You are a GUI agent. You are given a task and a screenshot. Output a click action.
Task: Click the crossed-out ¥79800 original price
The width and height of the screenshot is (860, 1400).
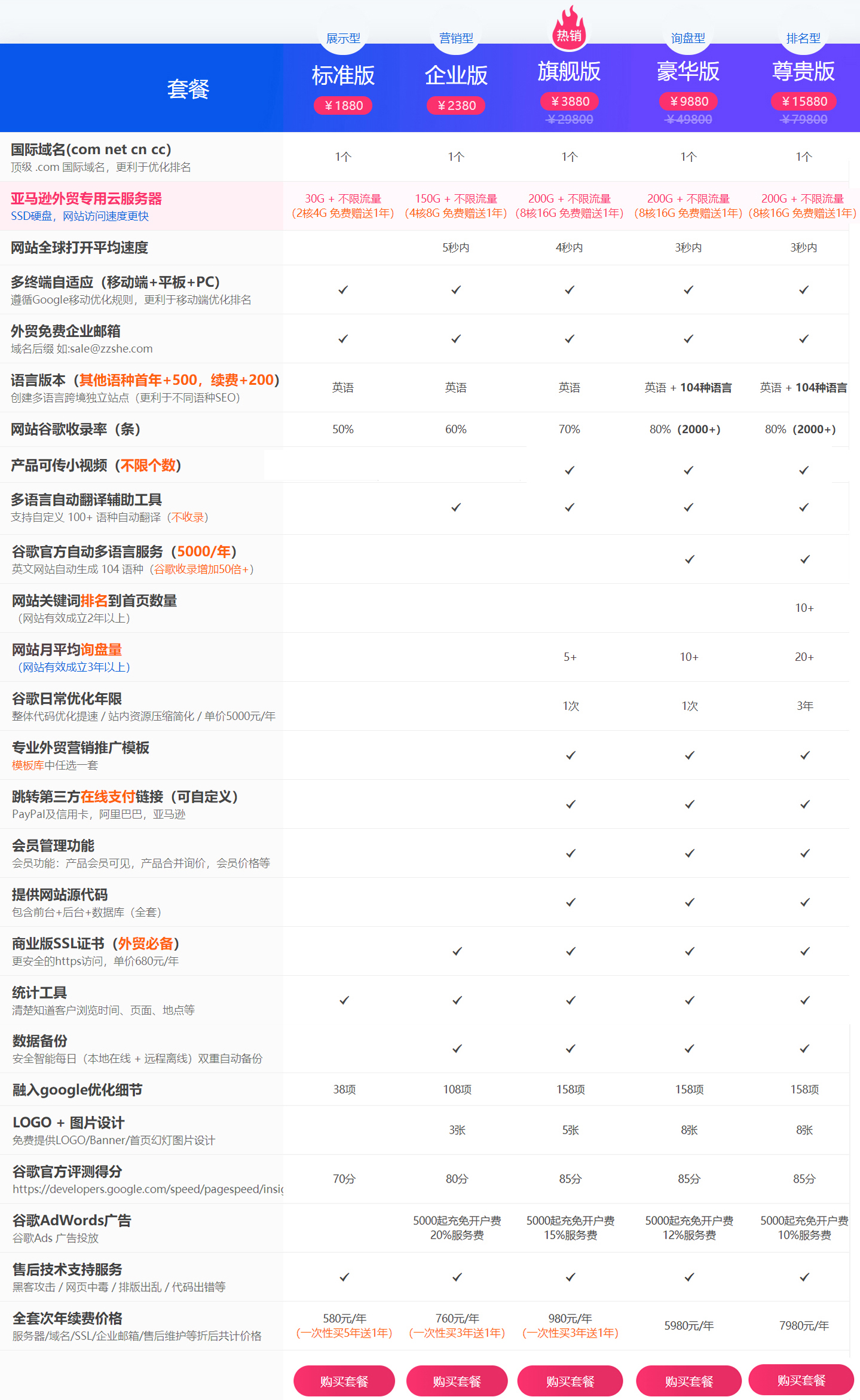pos(804,120)
